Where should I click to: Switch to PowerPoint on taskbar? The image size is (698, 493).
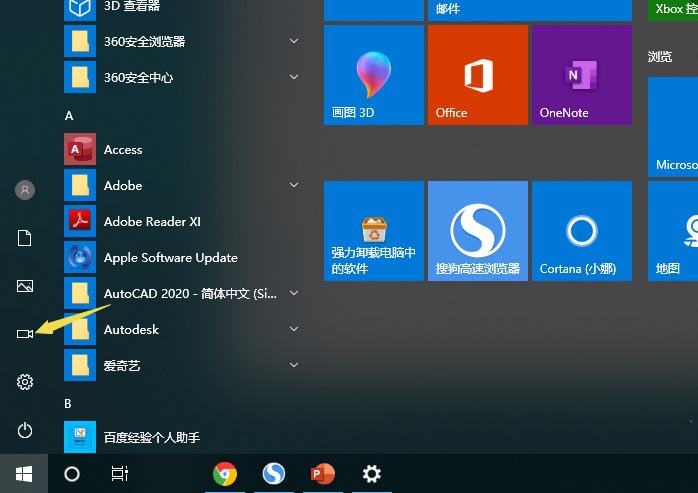(323, 473)
